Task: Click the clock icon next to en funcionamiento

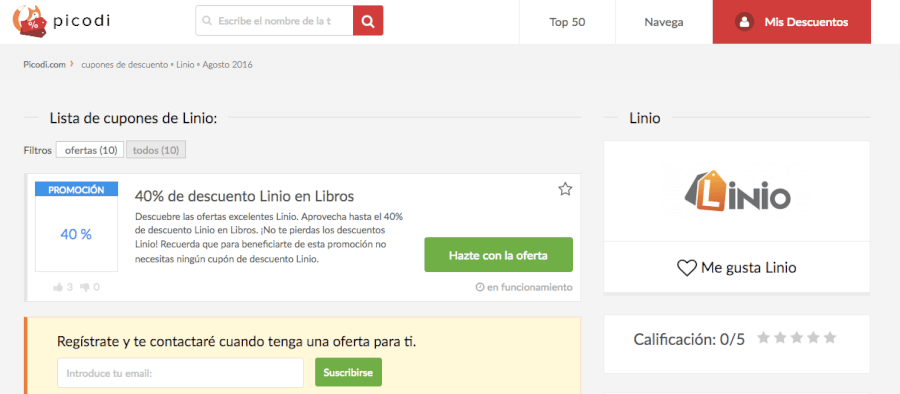Action: (480, 287)
